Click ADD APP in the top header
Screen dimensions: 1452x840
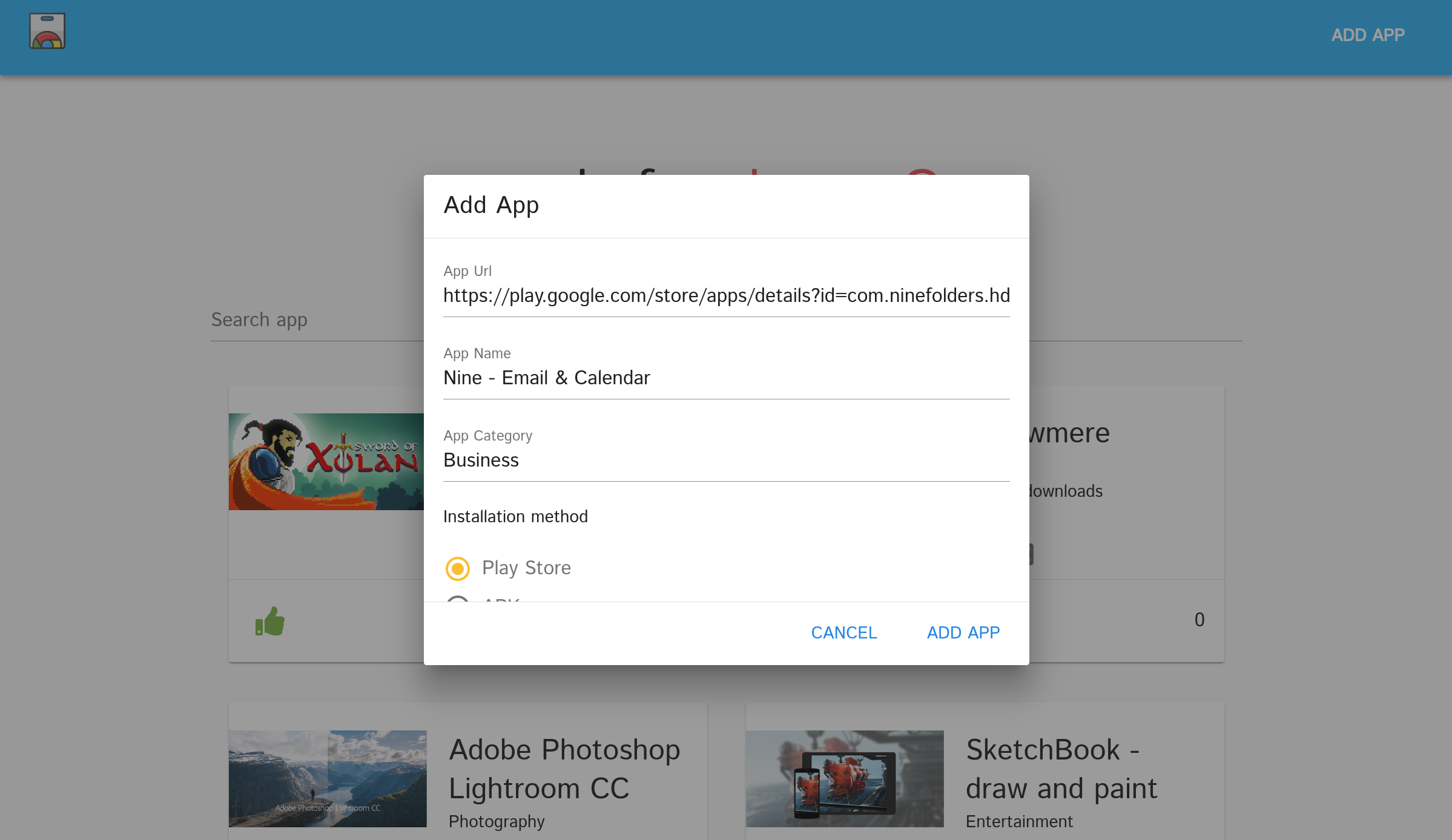pos(1367,35)
